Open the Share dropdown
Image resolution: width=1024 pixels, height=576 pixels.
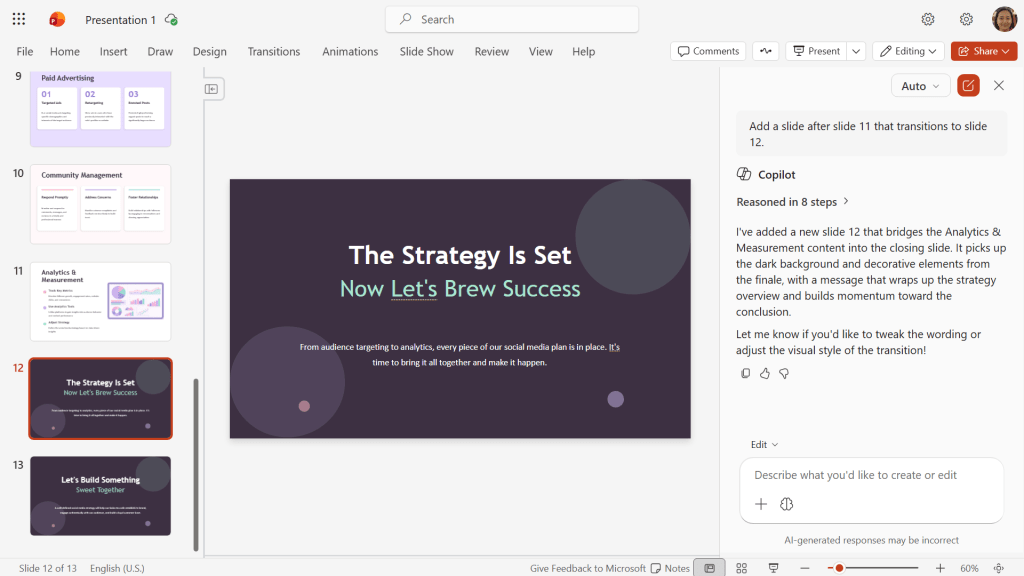point(984,51)
